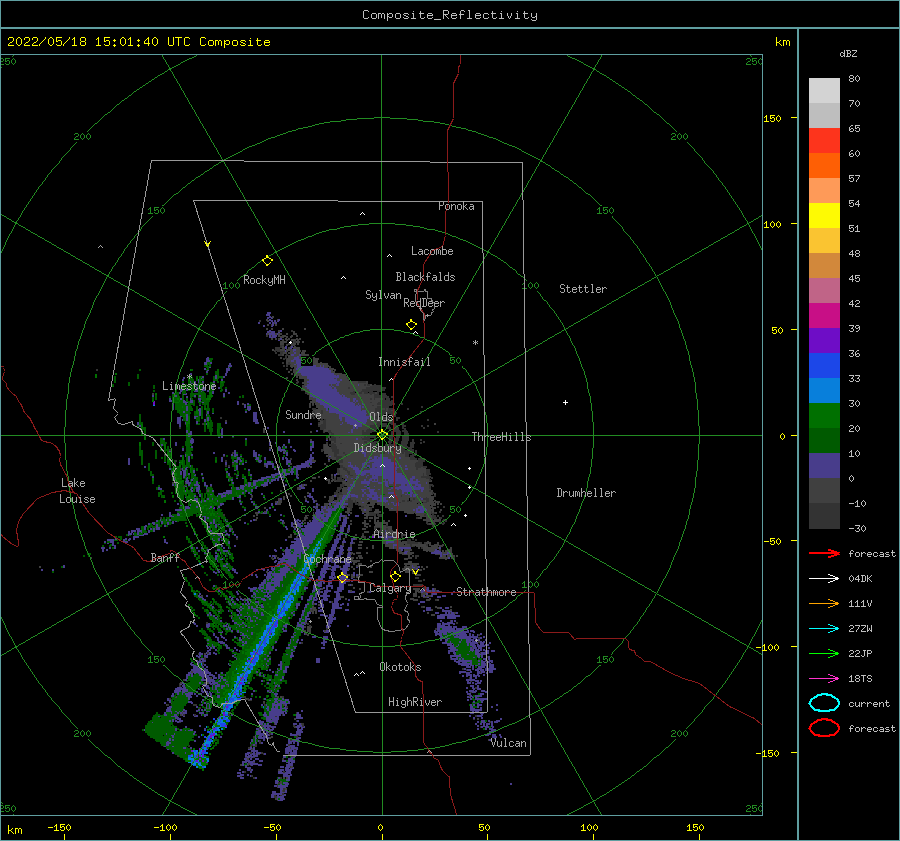Click the HighRiver city label
This screenshot has width=900, height=841.
coord(415,702)
